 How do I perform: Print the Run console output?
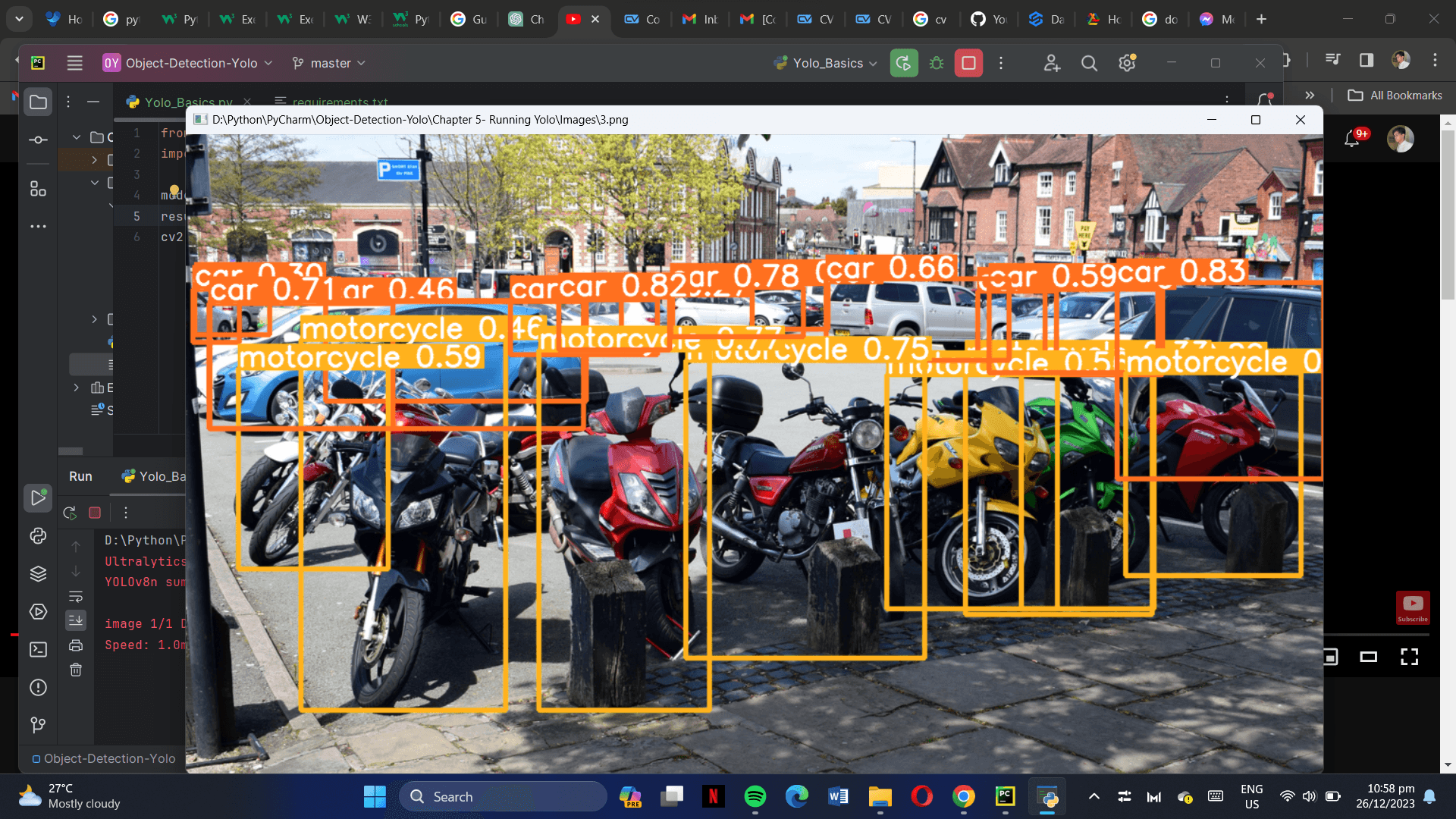pos(76,645)
